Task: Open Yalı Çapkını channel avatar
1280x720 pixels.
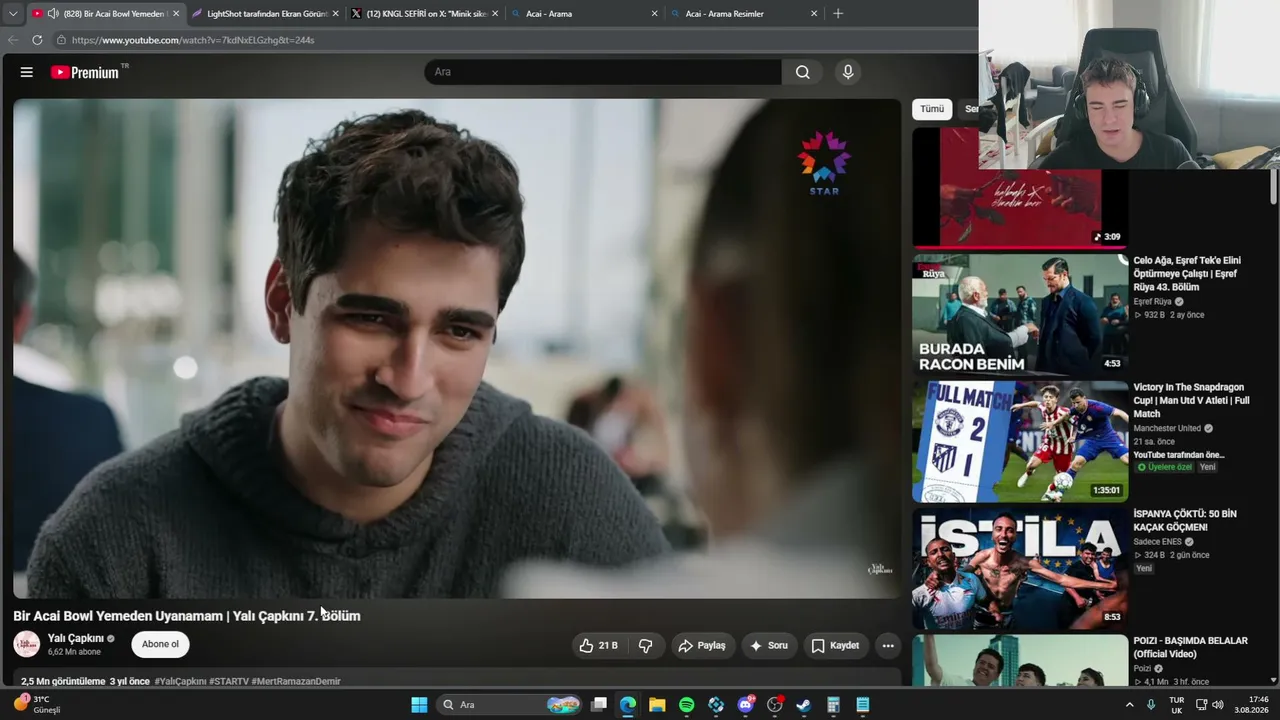Action: point(27,644)
